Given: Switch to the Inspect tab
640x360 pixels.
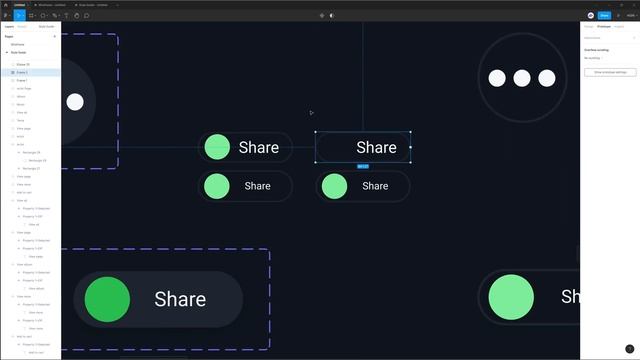Looking at the screenshot, I should point(619,27).
